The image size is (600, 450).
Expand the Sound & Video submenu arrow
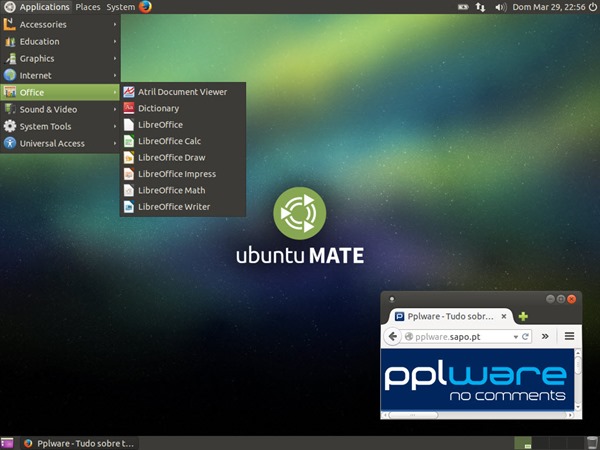[x=114, y=109]
